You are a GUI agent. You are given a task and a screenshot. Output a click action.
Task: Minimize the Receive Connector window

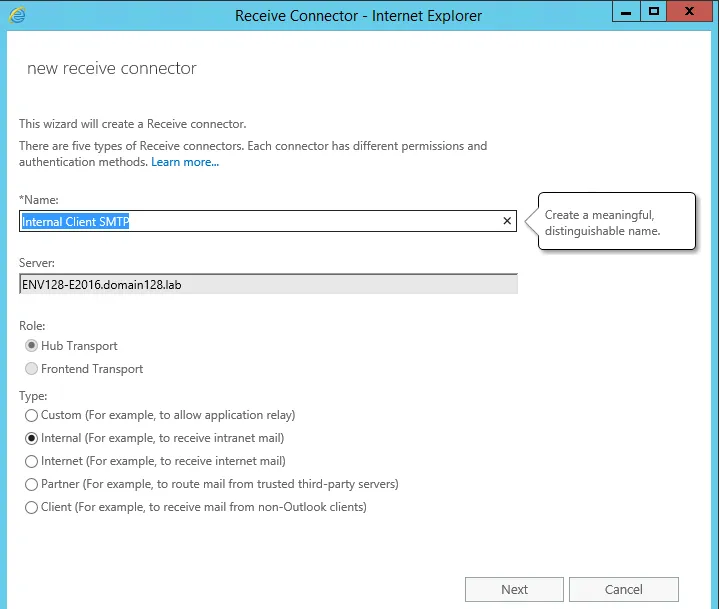(x=628, y=13)
